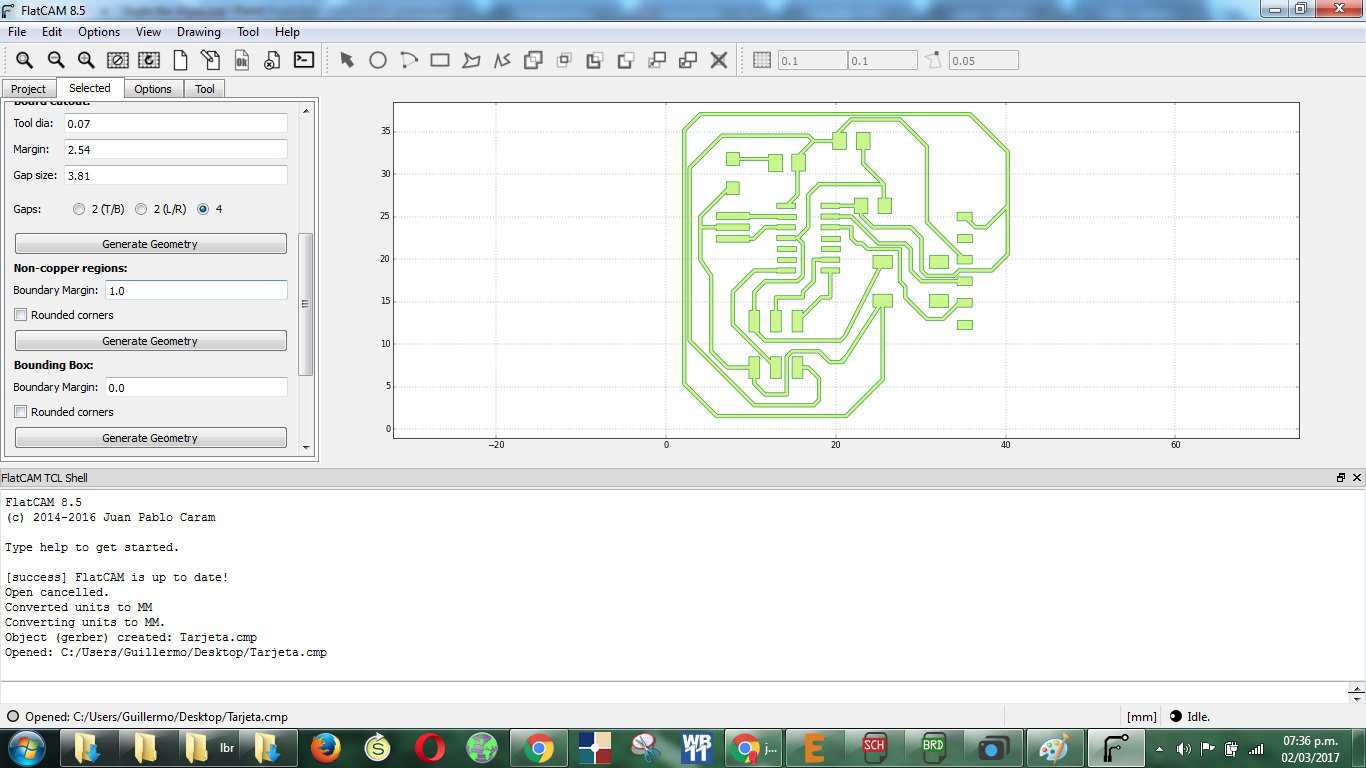Click Non-copper Boundary Margin 1.0 field
Viewport: 1366px width, 768px height.
[196, 290]
